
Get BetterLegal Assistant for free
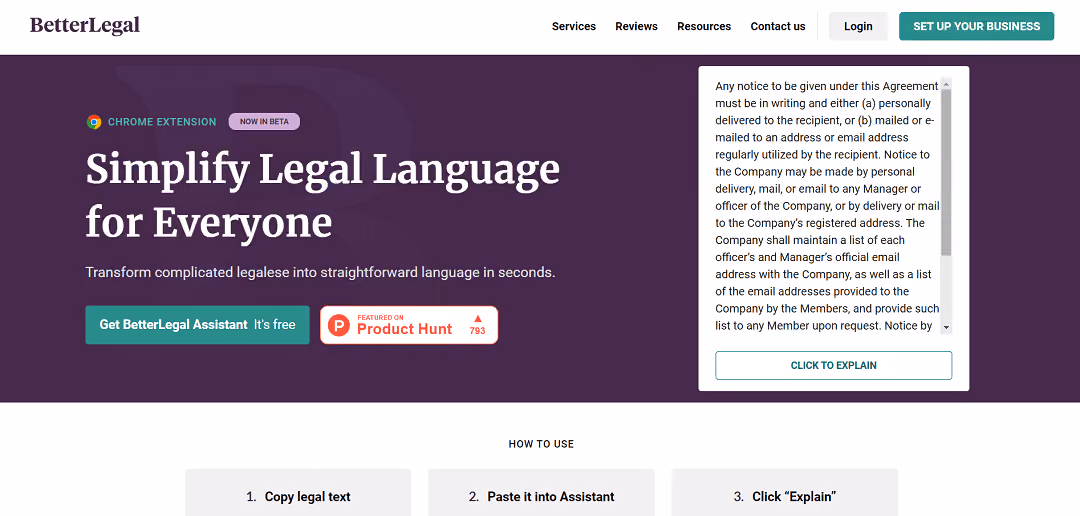click(198, 324)
